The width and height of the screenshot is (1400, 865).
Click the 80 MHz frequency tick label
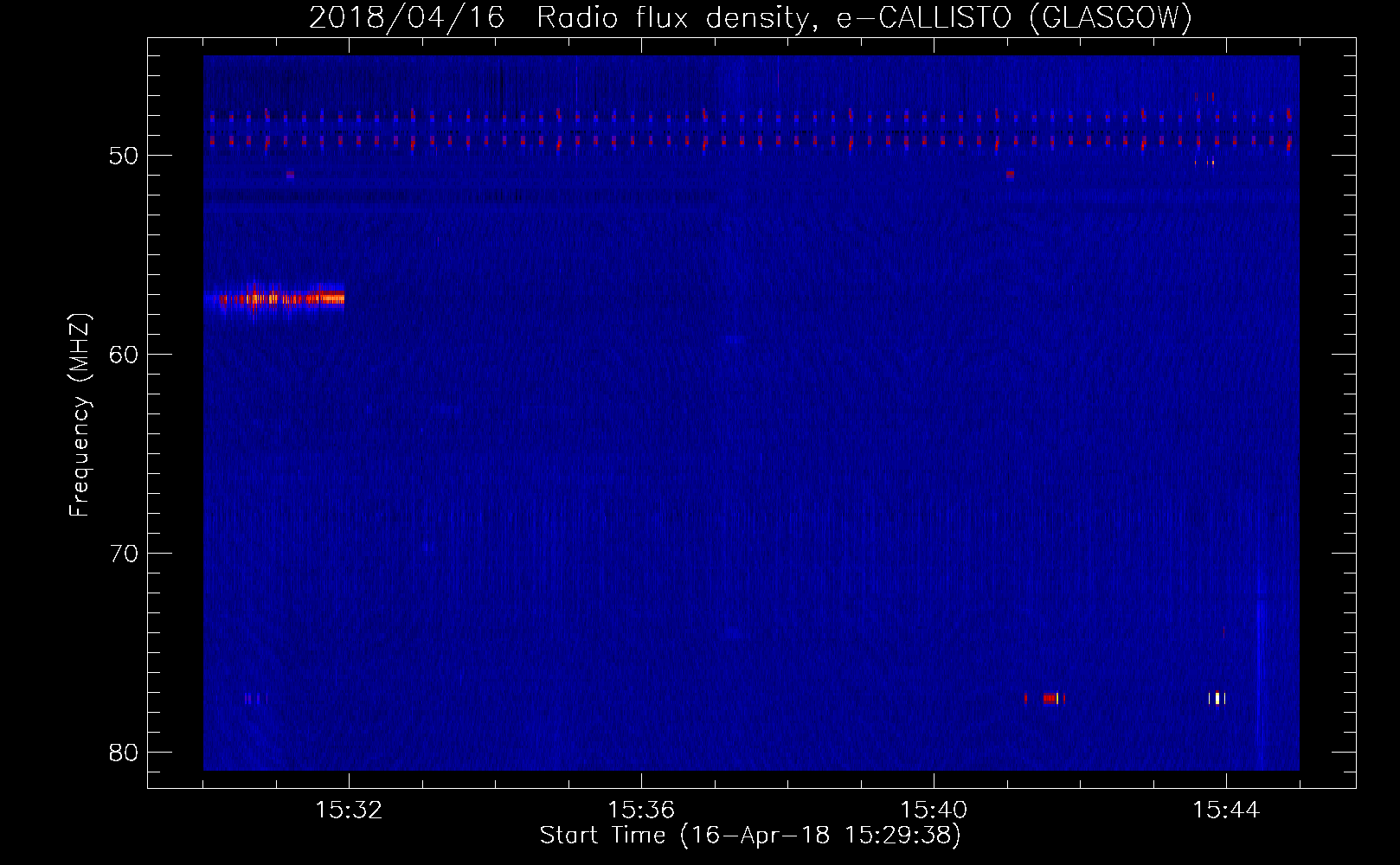(125, 753)
